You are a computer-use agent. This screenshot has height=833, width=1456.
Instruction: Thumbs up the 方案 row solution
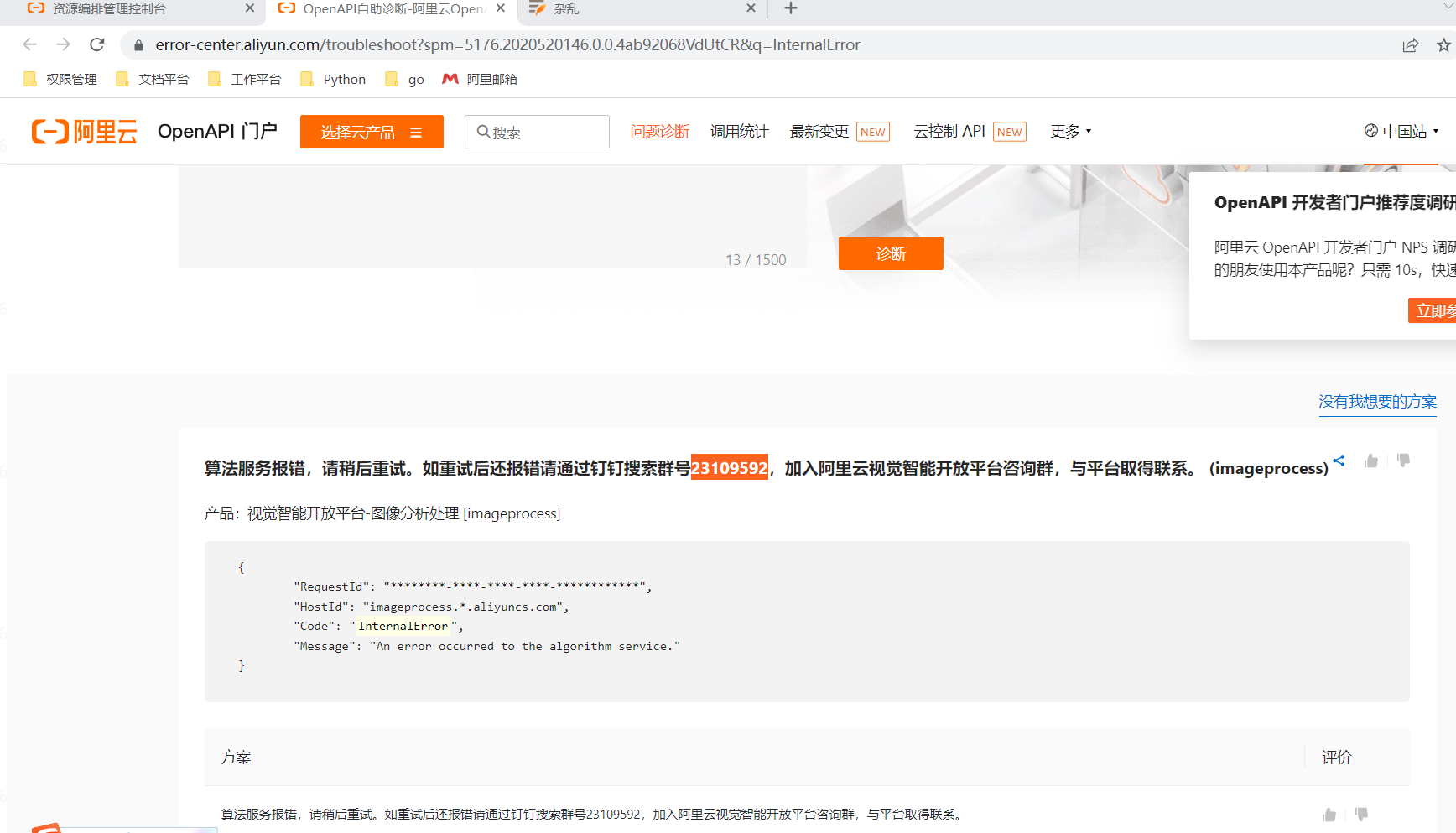pos(1329,815)
